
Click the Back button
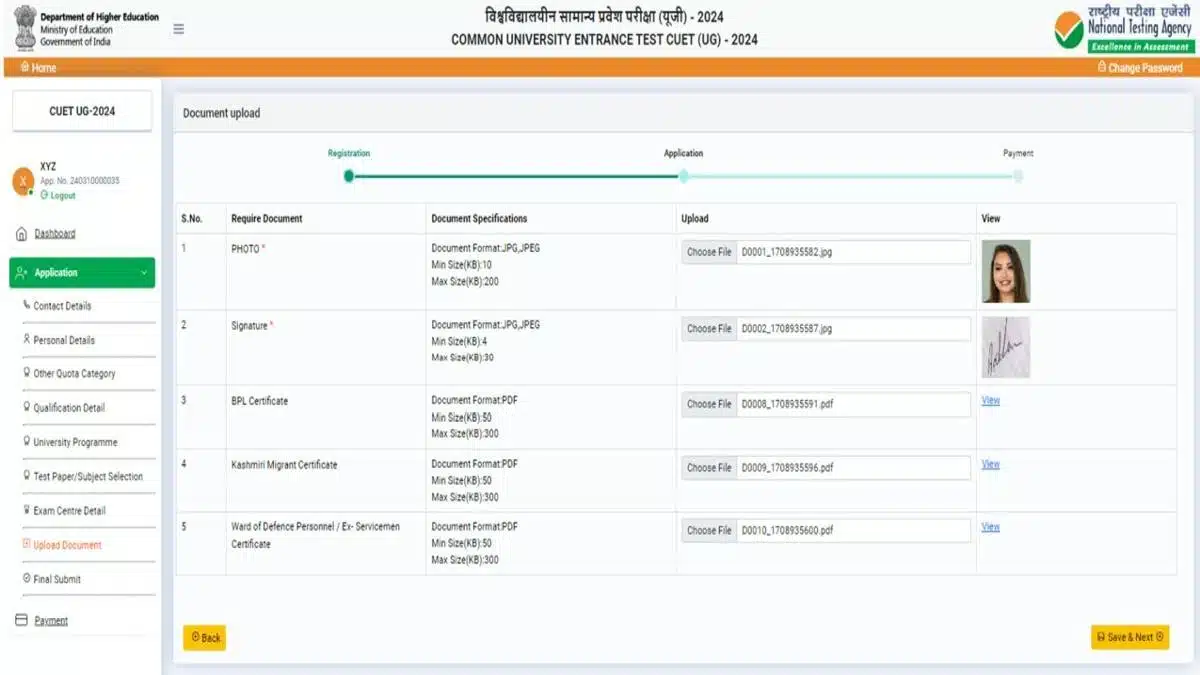click(205, 637)
